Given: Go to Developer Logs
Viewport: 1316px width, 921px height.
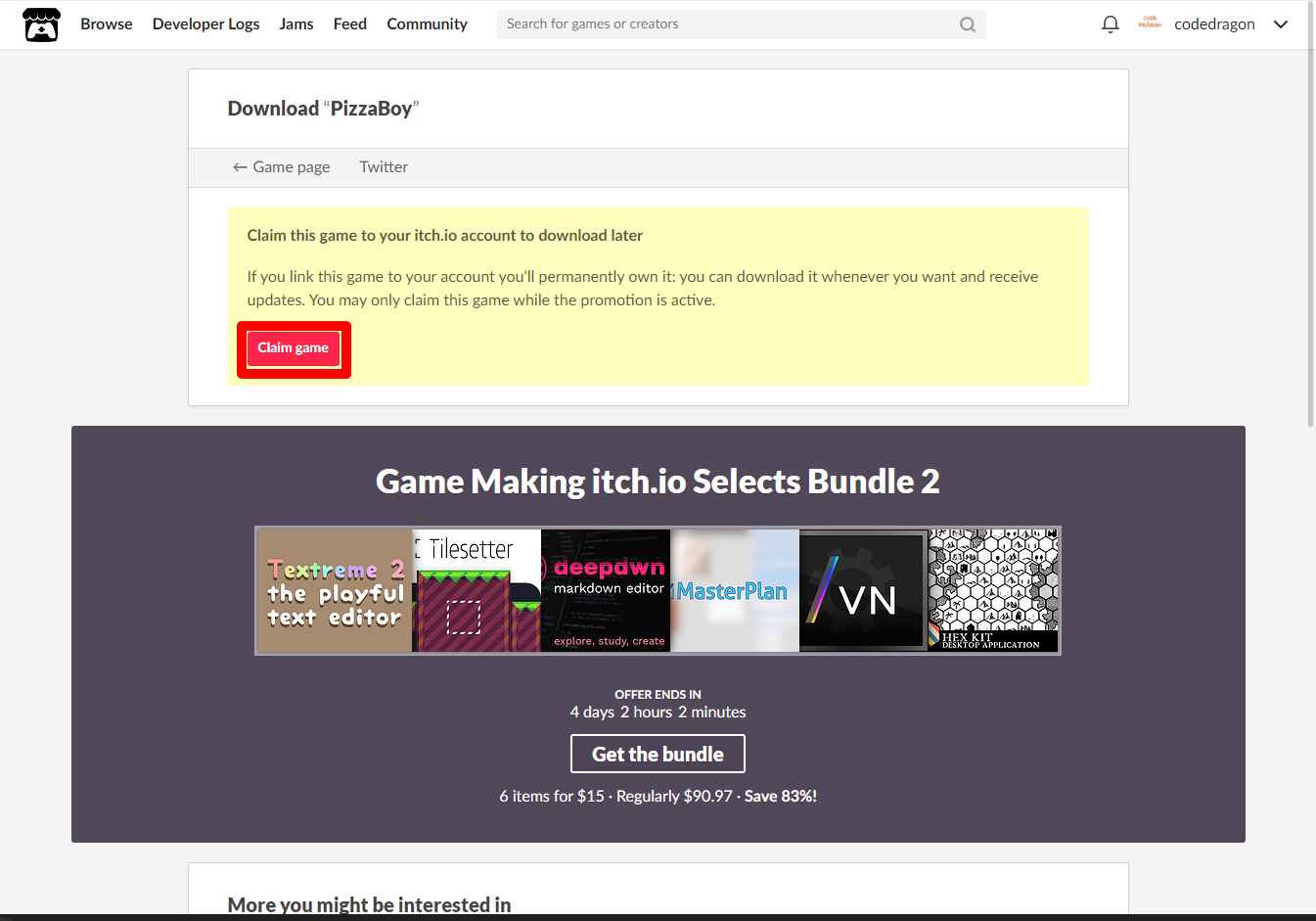Looking at the screenshot, I should coord(206,24).
